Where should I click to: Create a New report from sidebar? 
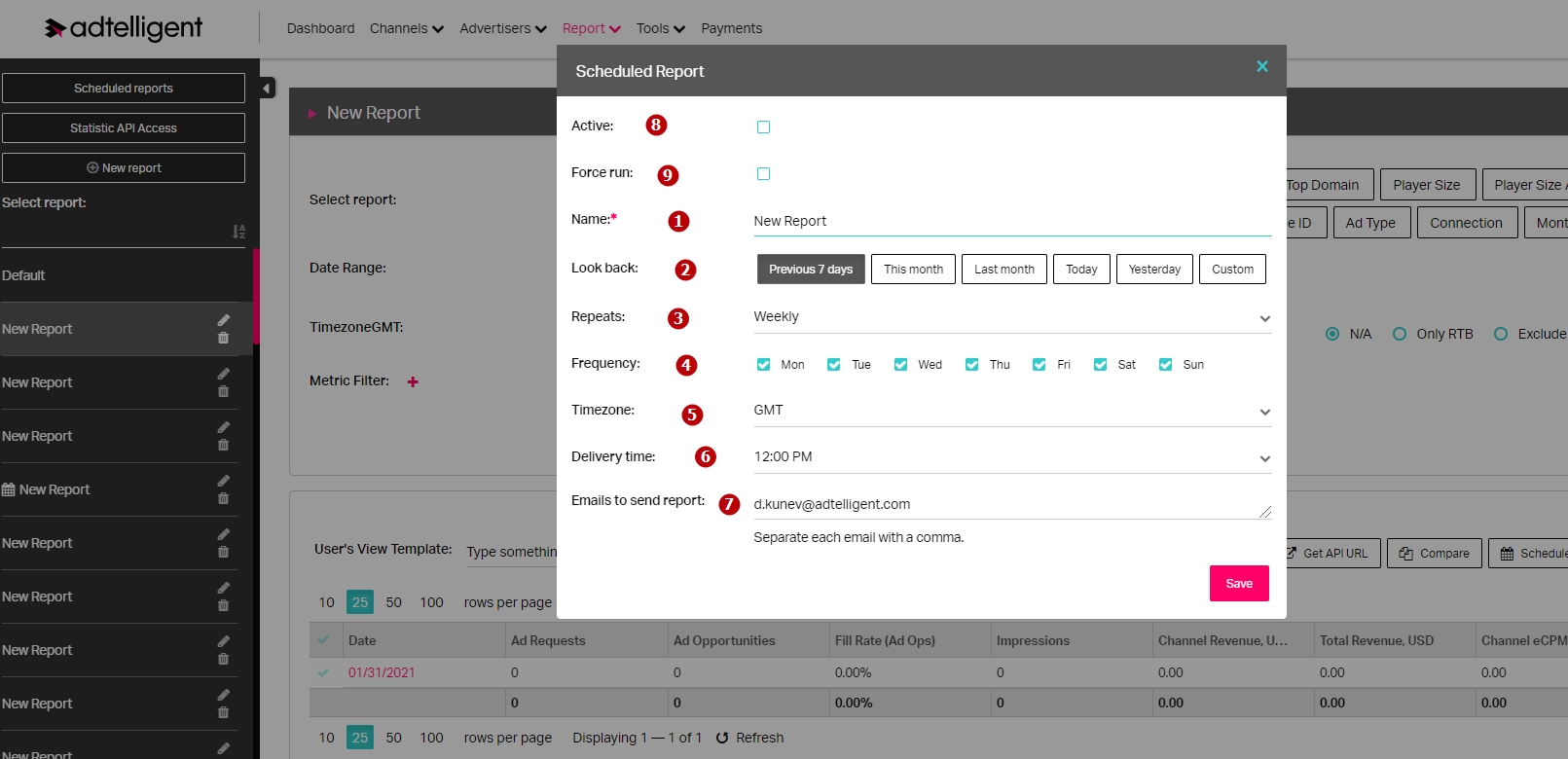point(124,167)
